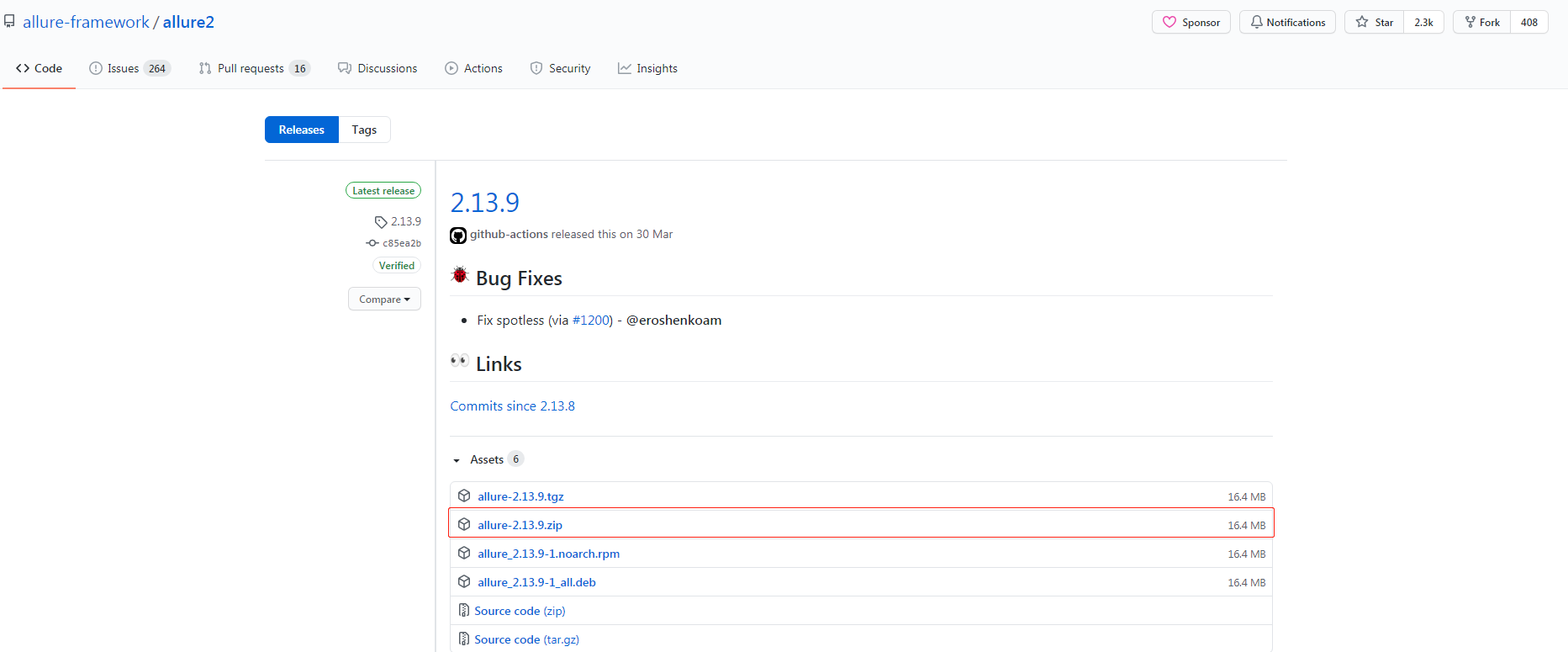The width and height of the screenshot is (1568, 652).
Task: Open the Compare dropdown
Action: [384, 299]
